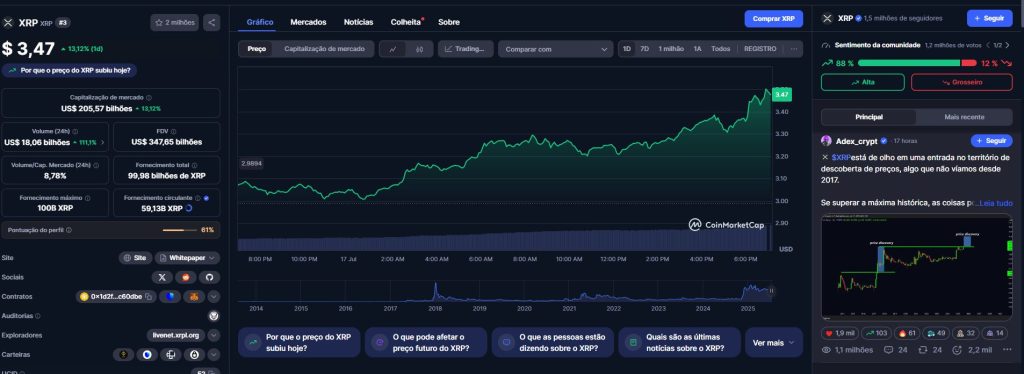Viewport: 1024px width, 374px height.
Task: Open the Sobre tab
Action: (449, 22)
